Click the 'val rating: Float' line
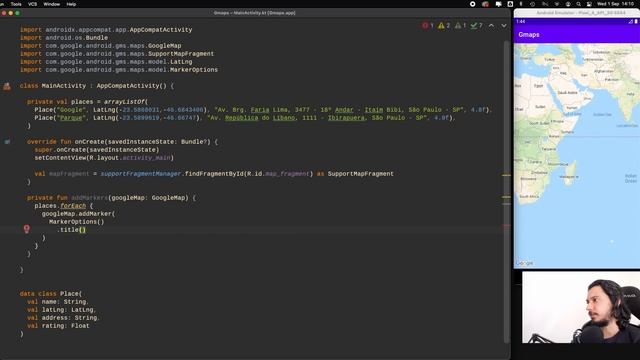 coord(58,326)
